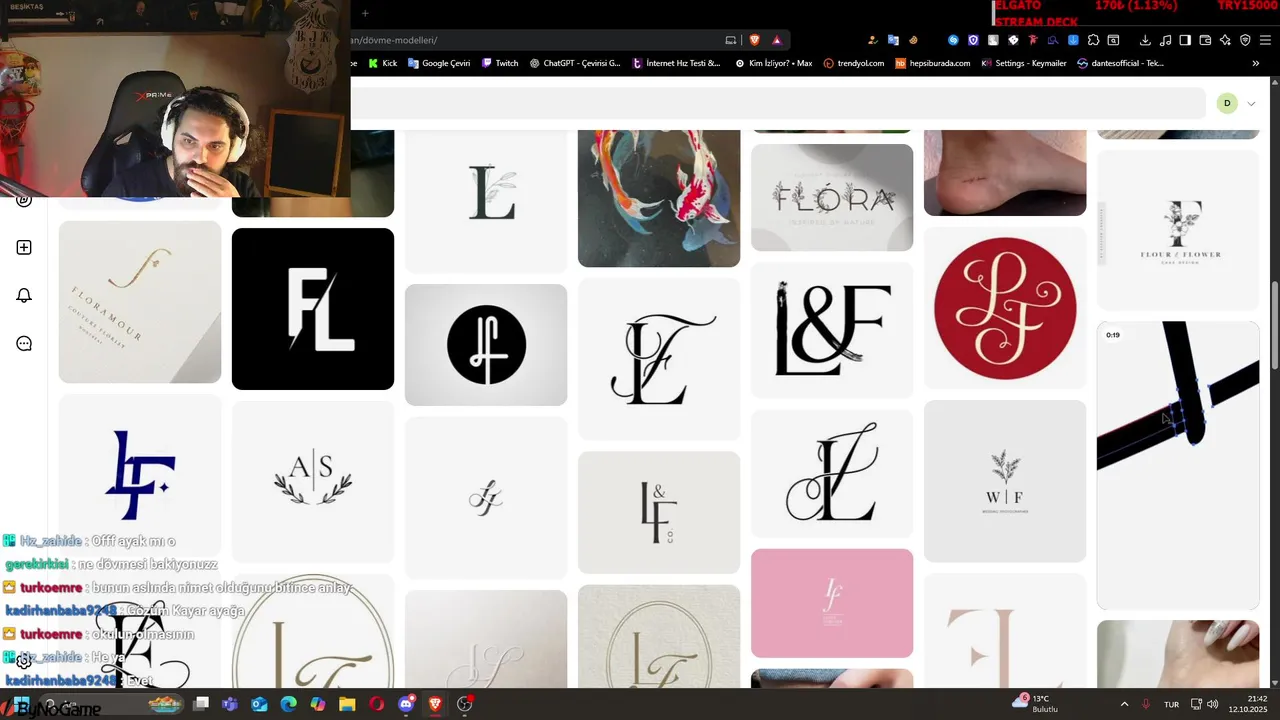Screen dimensions: 1280x720
Task: Open Brave downloads arrow icon
Action: point(1145,40)
